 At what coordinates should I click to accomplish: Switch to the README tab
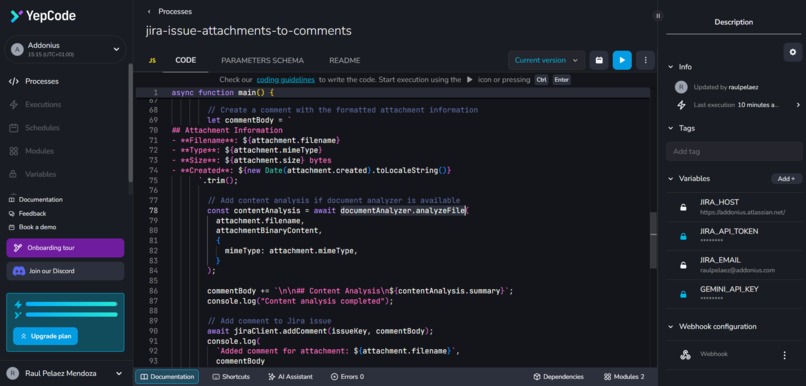[x=344, y=60]
